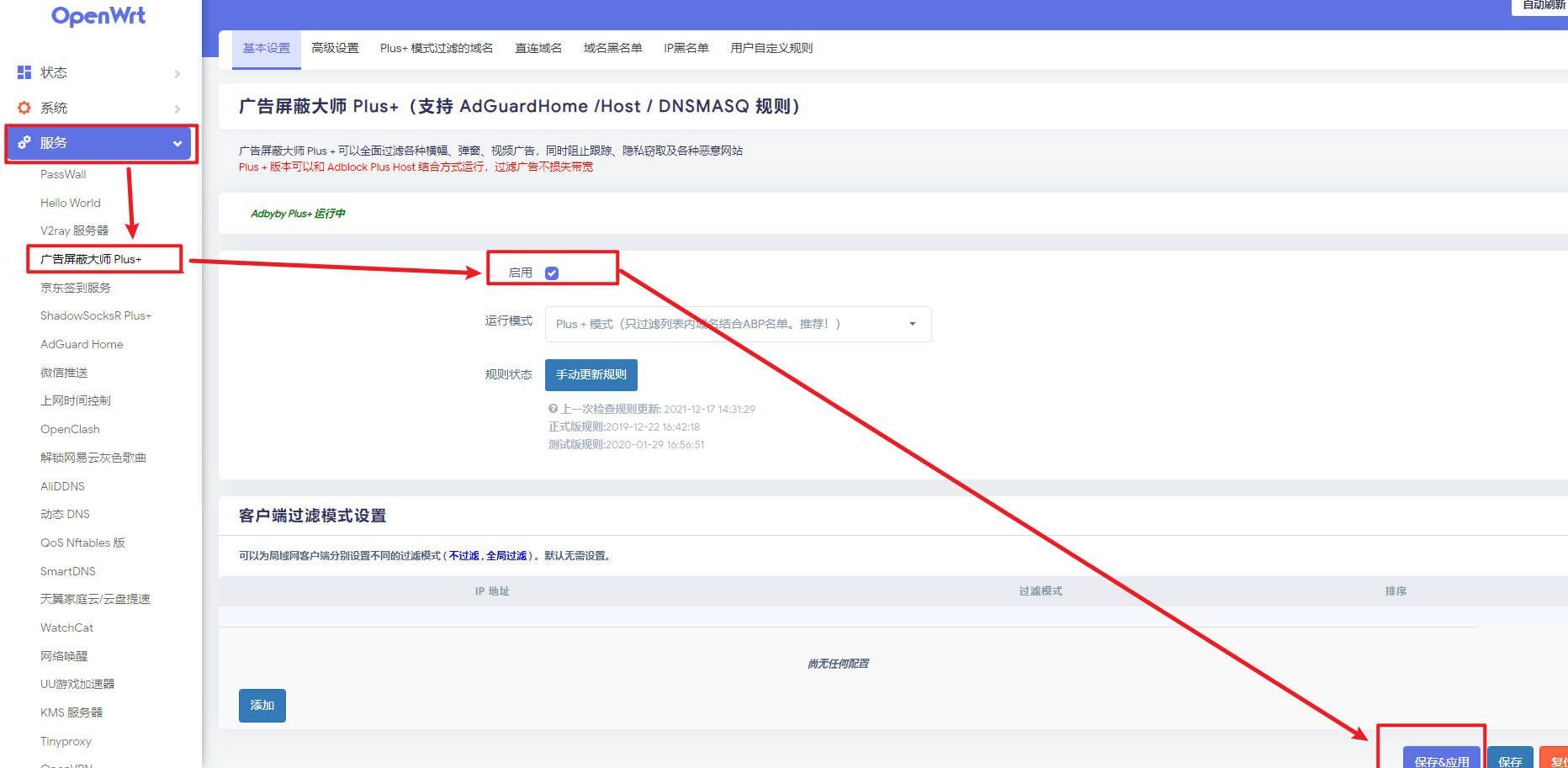The width and height of the screenshot is (1568, 768).
Task: Expand the 系统 menu chevron
Action: click(x=177, y=109)
